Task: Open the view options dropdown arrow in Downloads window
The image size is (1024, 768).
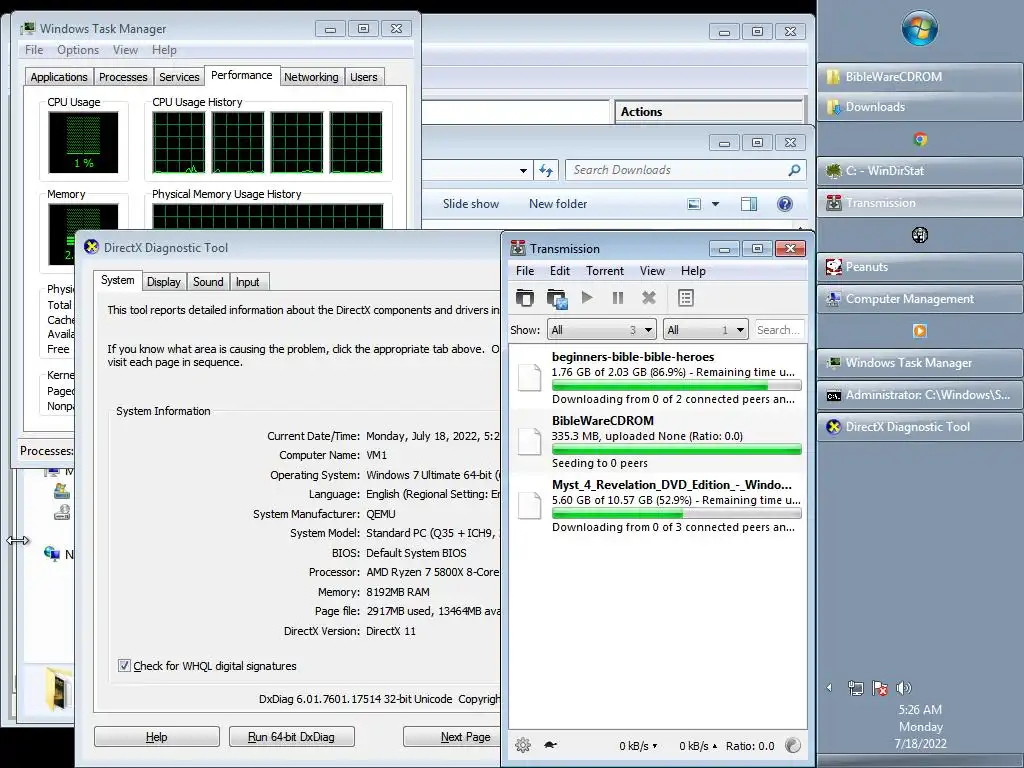Action: pos(716,204)
